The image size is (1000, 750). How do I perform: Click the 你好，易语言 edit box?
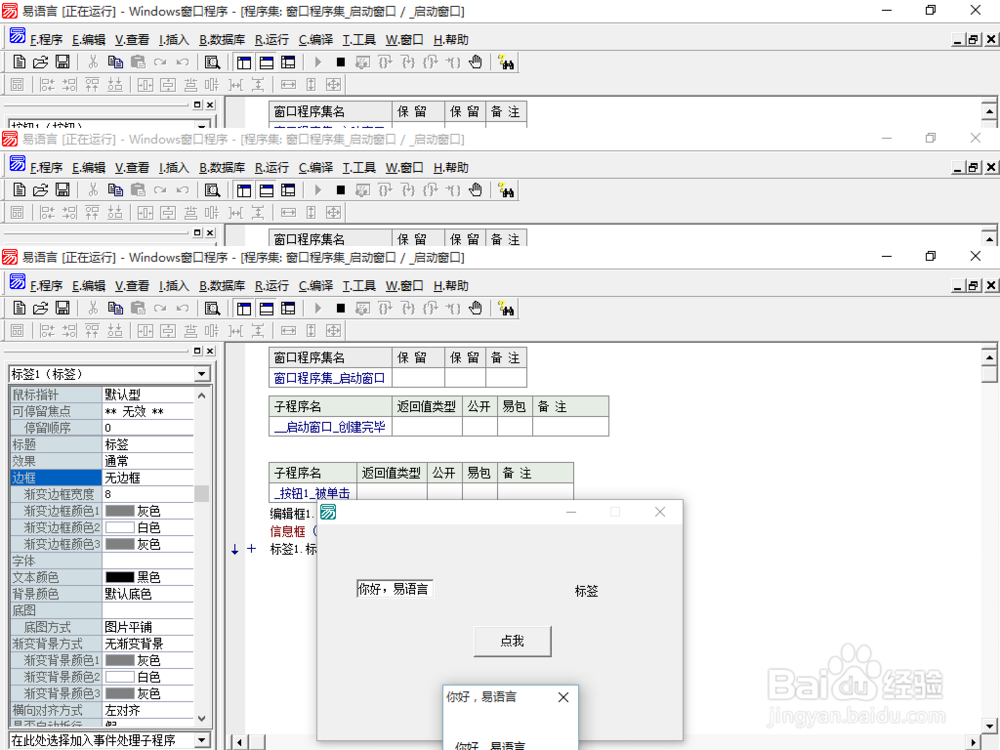395,589
